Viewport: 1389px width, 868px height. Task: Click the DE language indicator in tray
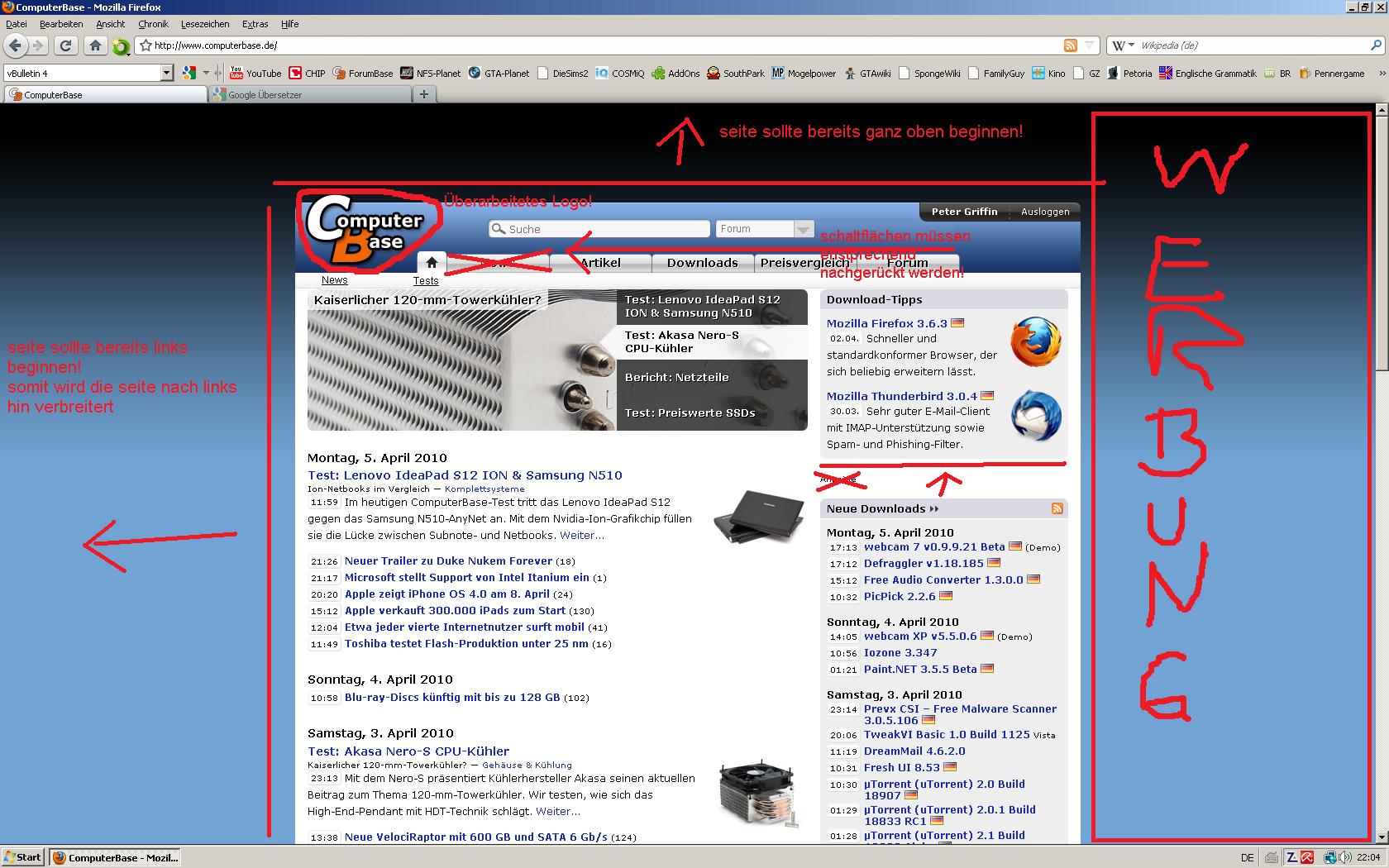click(1248, 857)
